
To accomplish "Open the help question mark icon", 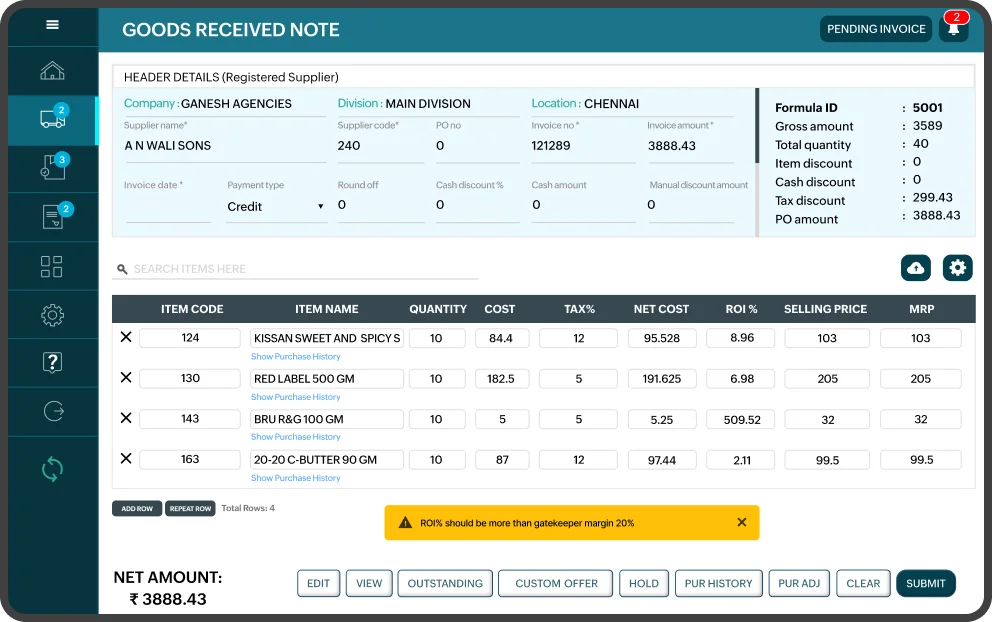I will 52,362.
